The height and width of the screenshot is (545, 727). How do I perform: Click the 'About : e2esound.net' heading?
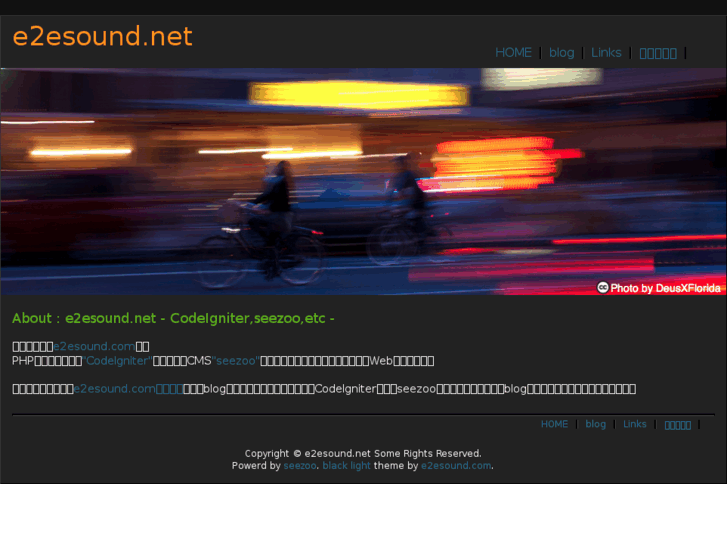coord(173,318)
